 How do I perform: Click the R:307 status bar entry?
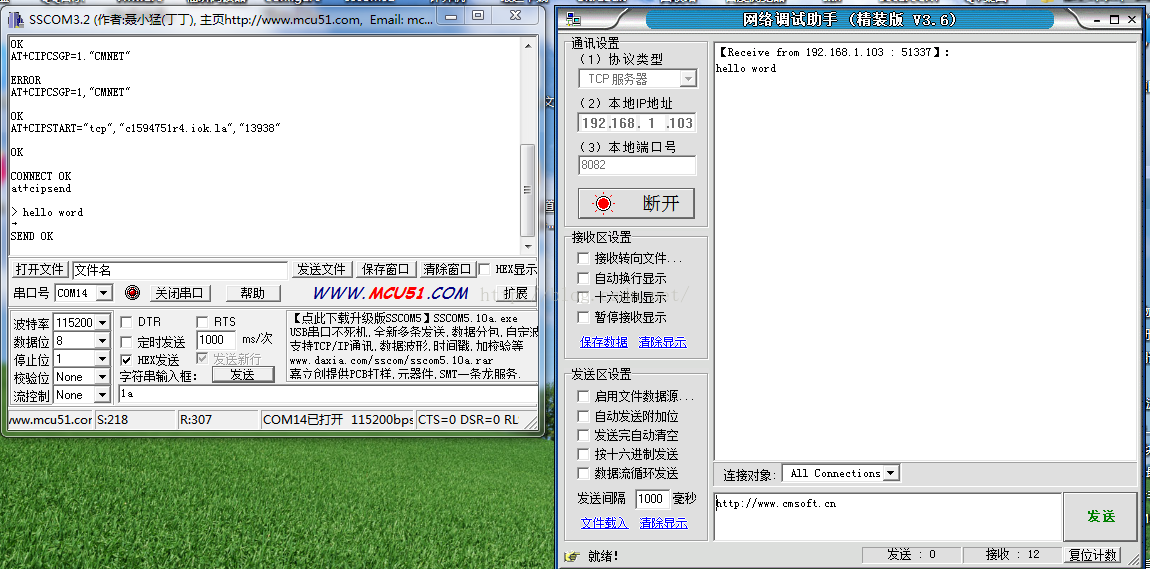click(x=219, y=419)
